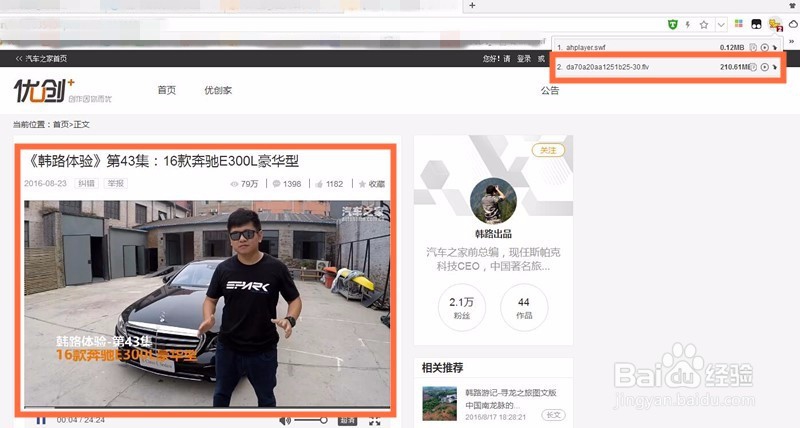The height and width of the screenshot is (428, 800).
Task: Copy link icon for ahplayer.swf
Action: coord(753,47)
